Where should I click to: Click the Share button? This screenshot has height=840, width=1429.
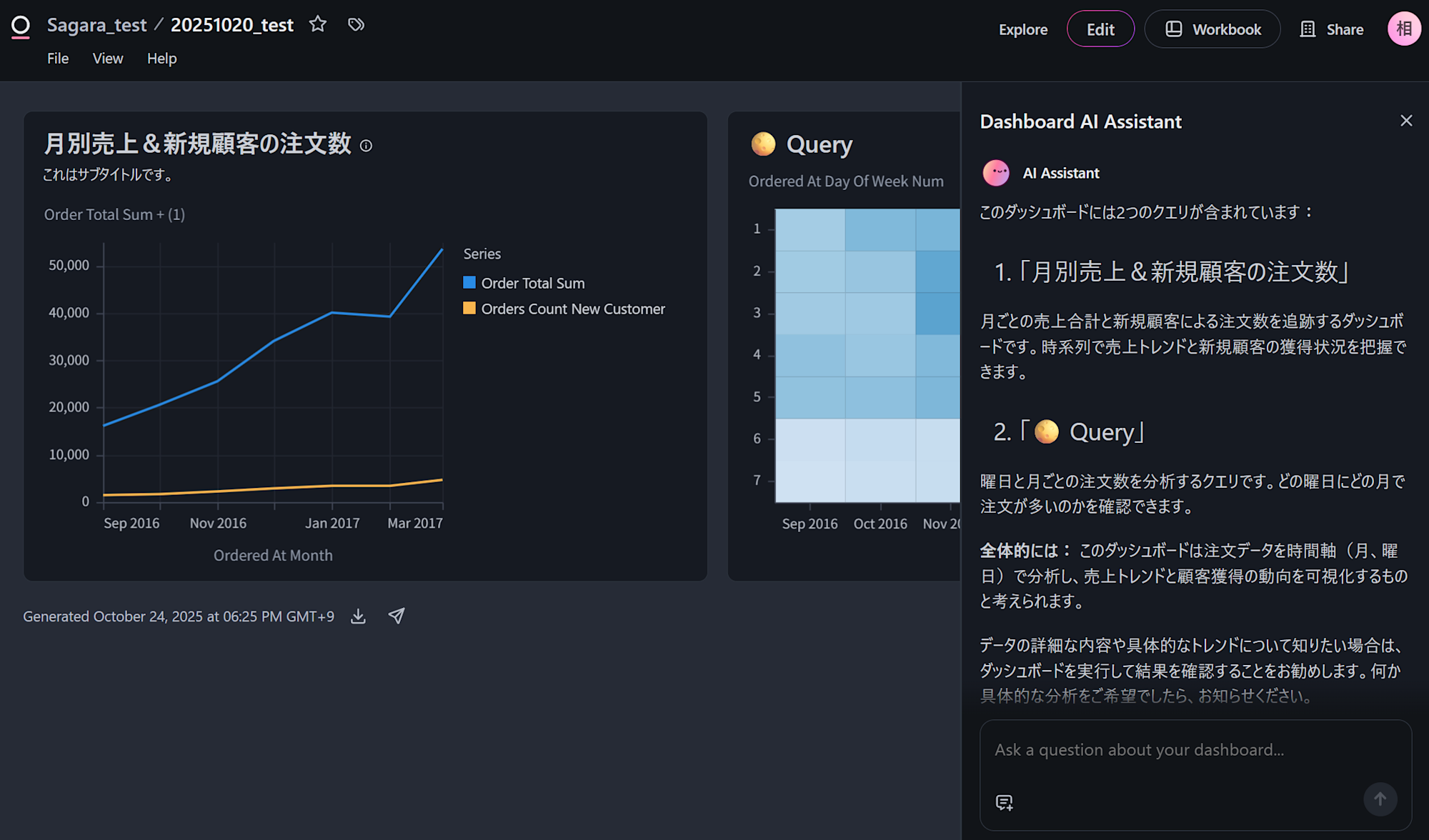(1332, 29)
